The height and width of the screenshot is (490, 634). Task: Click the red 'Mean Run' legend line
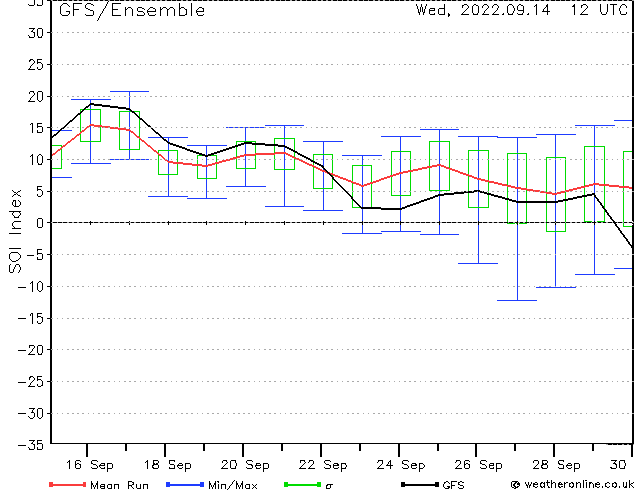[x=67, y=484]
